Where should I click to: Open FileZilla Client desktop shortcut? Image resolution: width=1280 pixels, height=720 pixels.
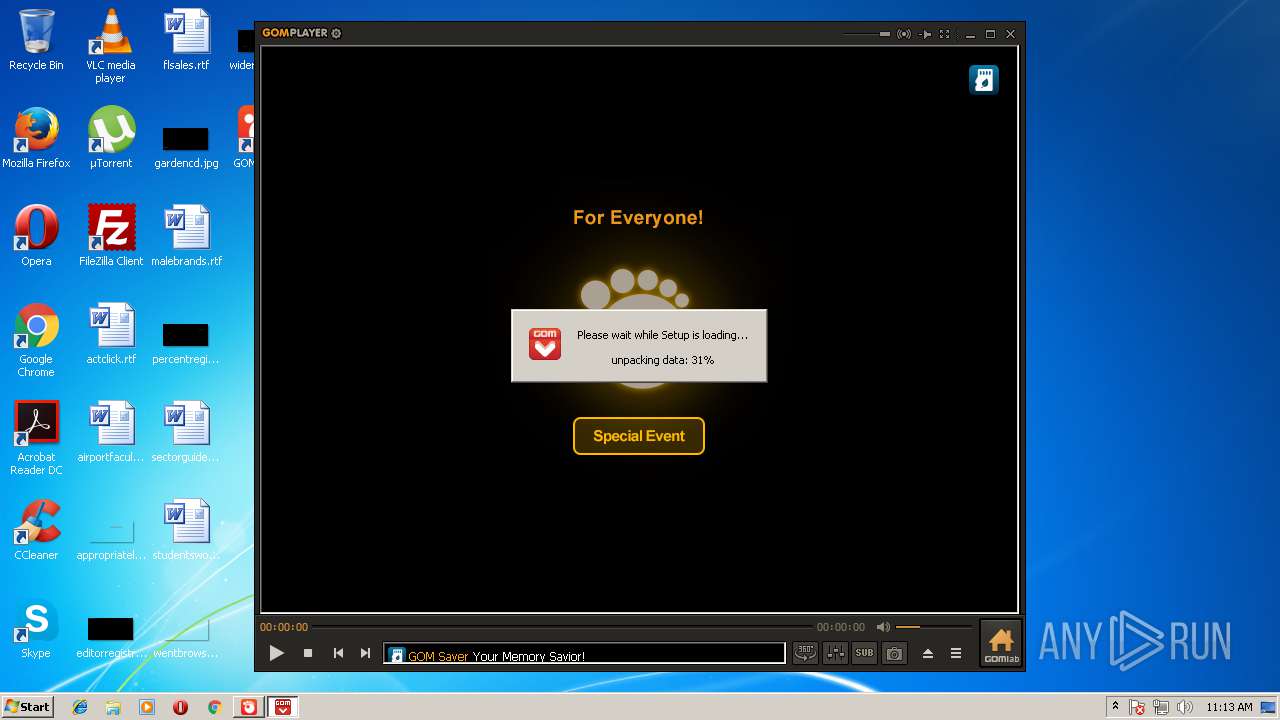pos(110,236)
